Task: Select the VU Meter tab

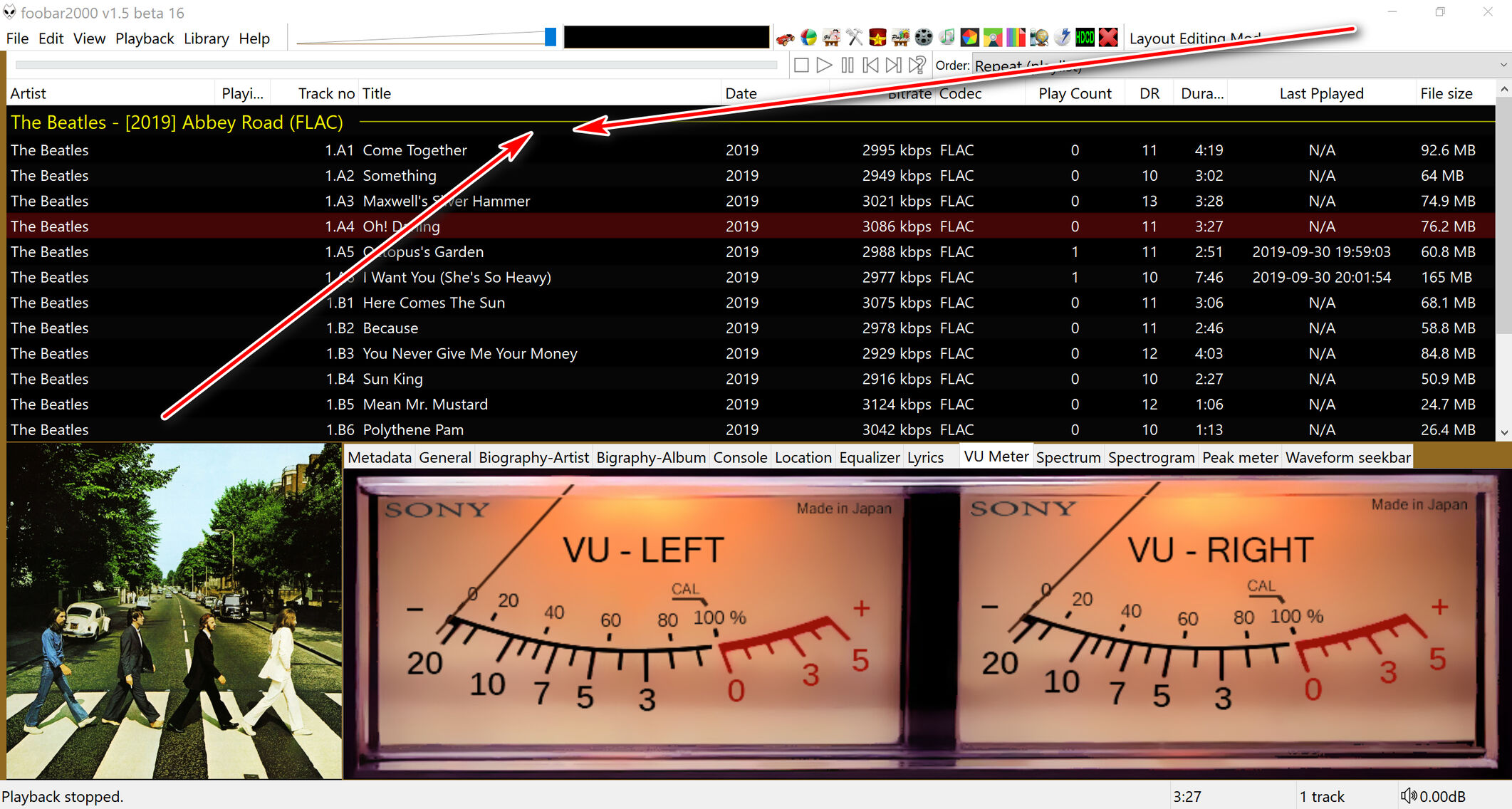Action: (x=996, y=456)
